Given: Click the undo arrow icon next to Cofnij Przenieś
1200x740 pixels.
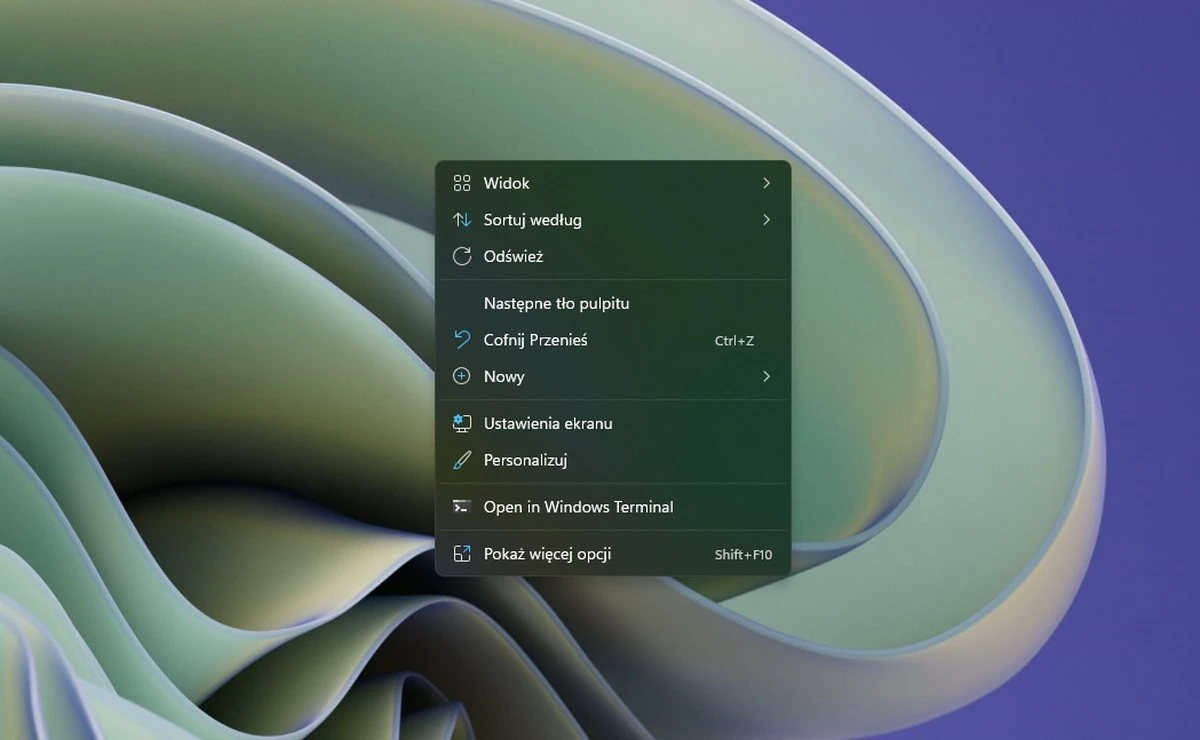Looking at the screenshot, I should point(461,340).
